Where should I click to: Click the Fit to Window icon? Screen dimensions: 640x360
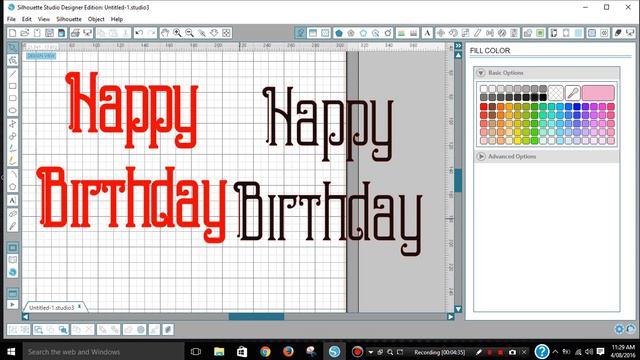click(227, 33)
